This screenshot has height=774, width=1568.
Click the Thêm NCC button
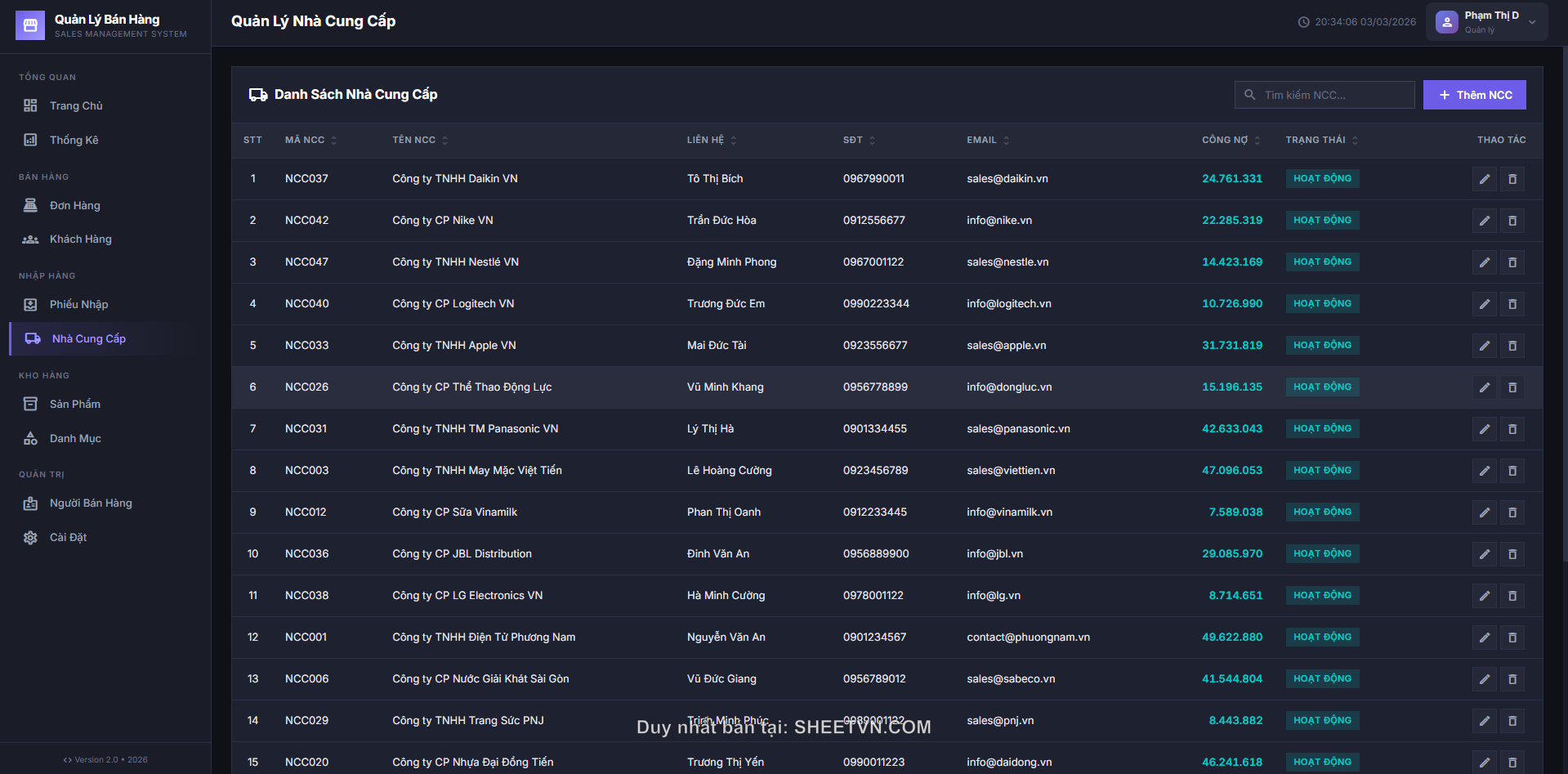coord(1474,95)
